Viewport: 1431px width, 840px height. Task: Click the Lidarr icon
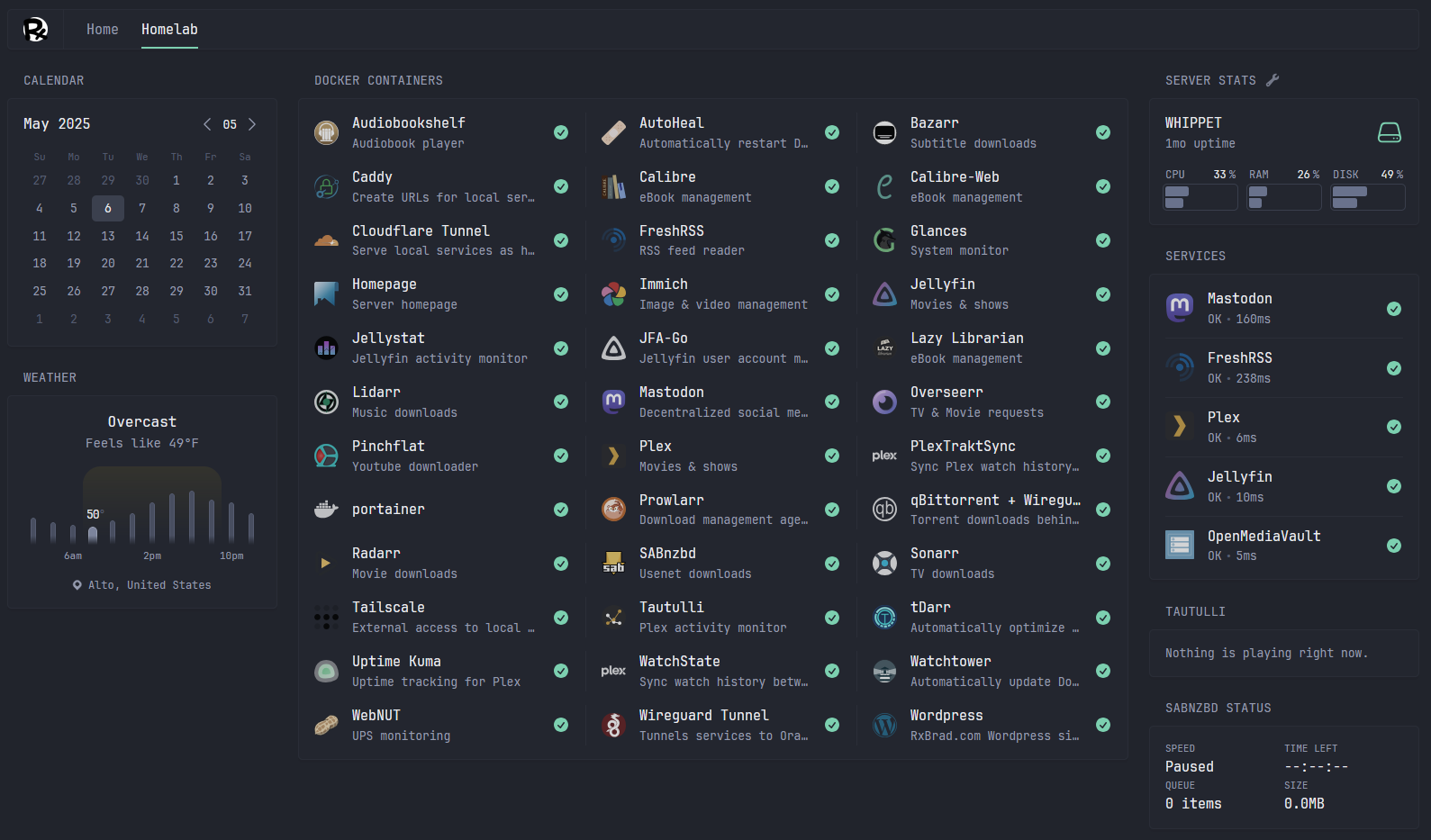click(x=326, y=402)
